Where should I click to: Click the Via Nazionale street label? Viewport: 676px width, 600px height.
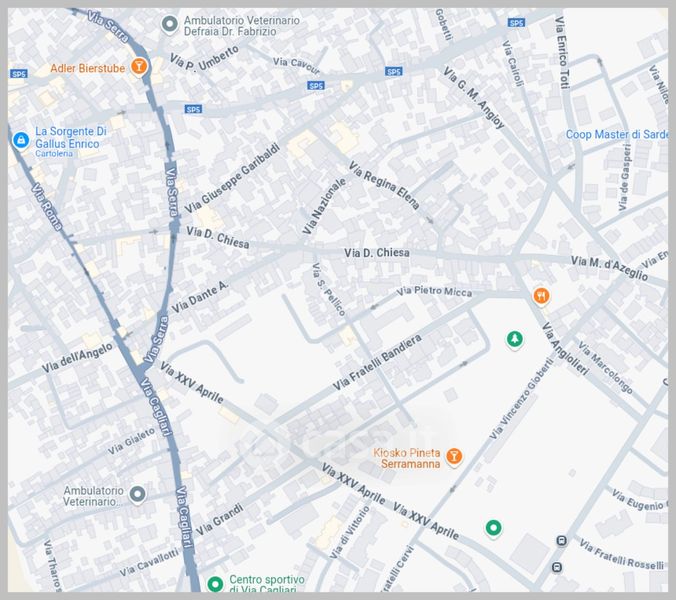(324, 206)
